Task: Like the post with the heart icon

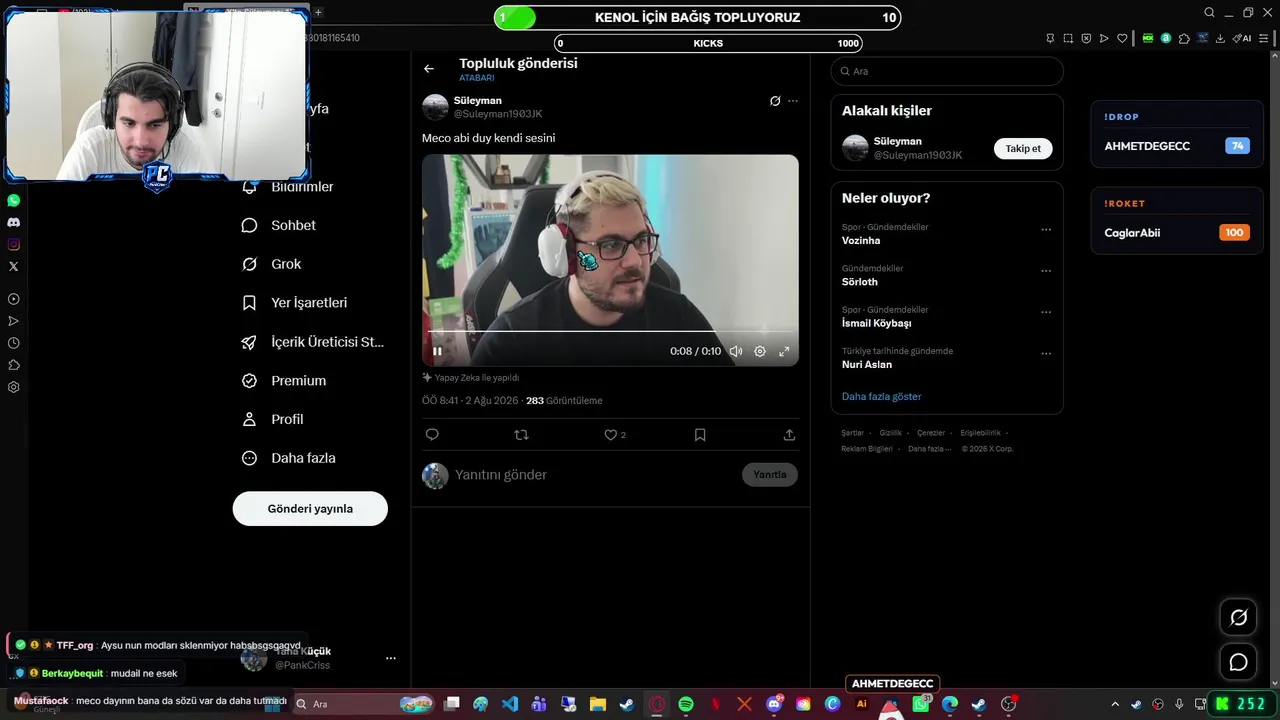Action: click(x=610, y=435)
